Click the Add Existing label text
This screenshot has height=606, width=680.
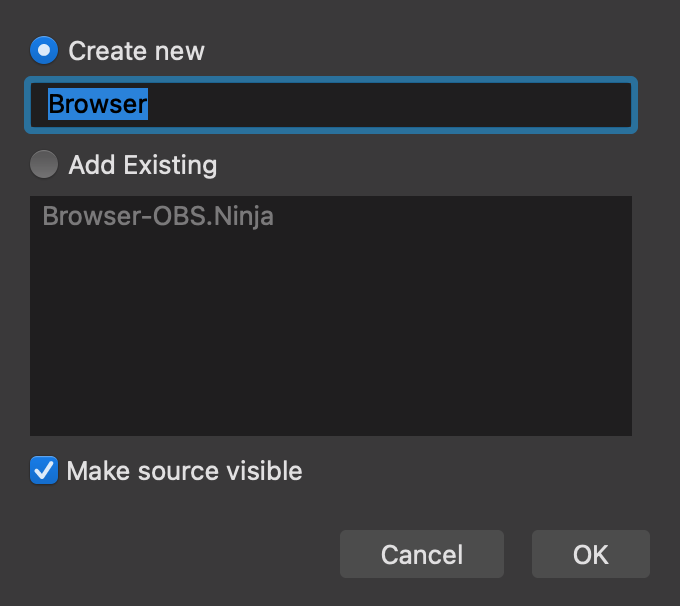(x=143, y=165)
